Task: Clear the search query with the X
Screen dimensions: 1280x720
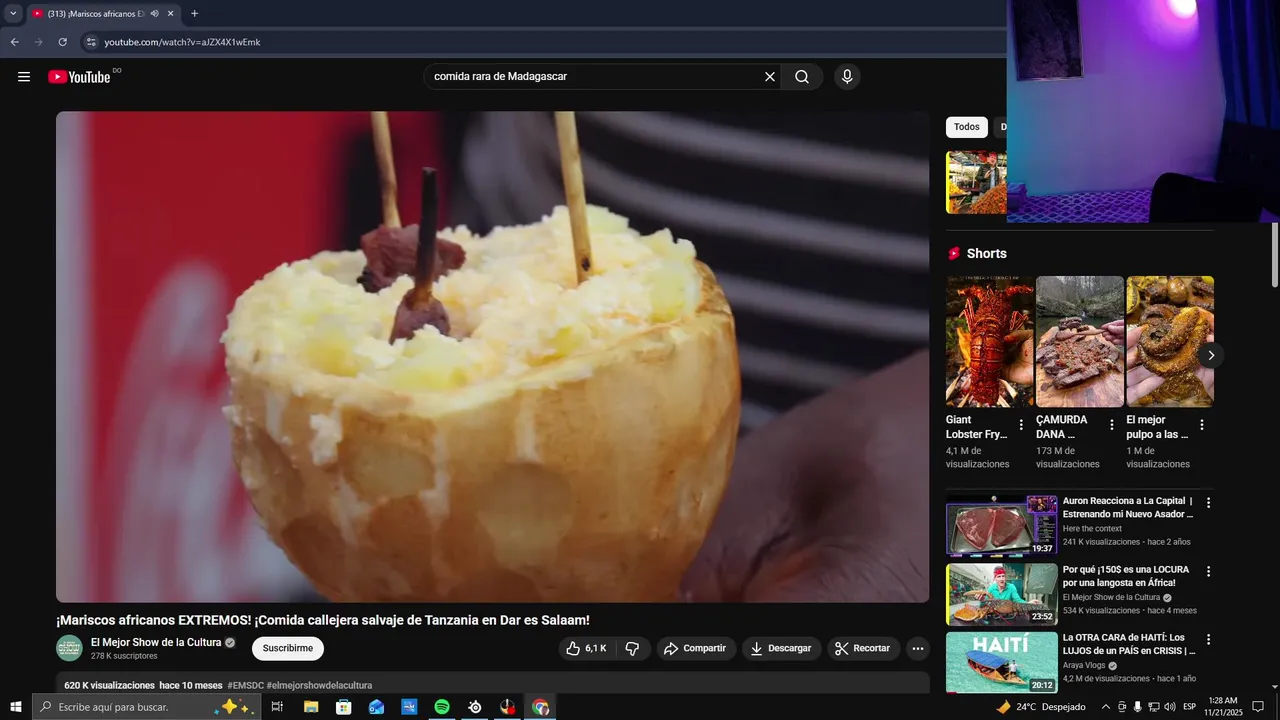Action: click(x=770, y=77)
